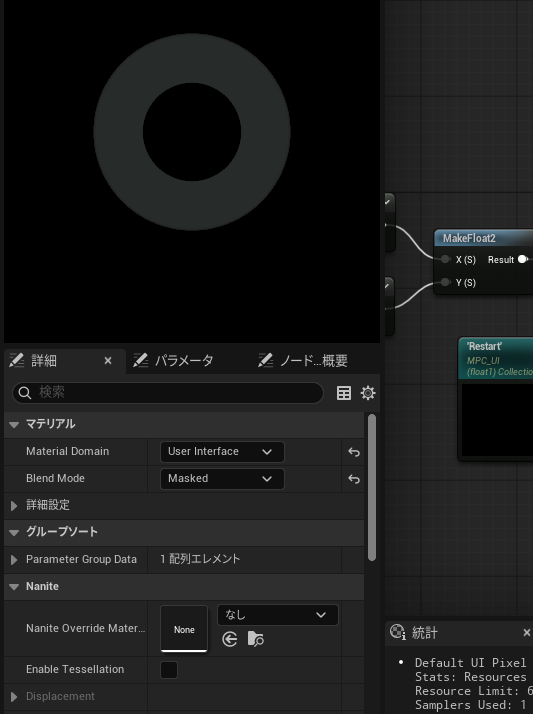Click the details panel vertical scrollbar

[372, 487]
